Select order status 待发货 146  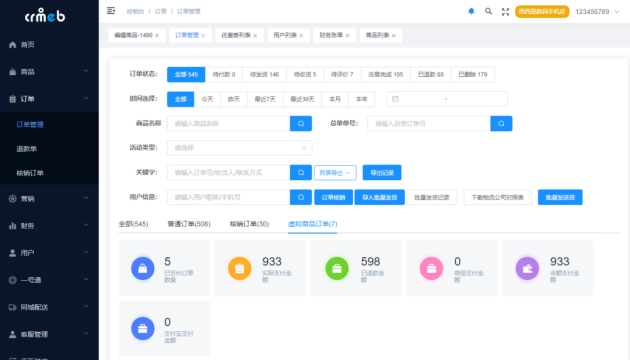(x=264, y=74)
